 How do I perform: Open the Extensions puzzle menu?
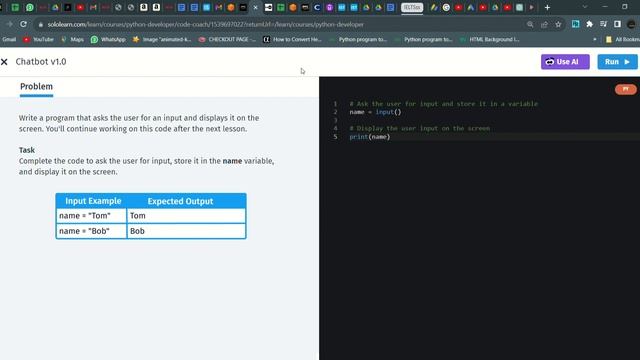(x=589, y=24)
